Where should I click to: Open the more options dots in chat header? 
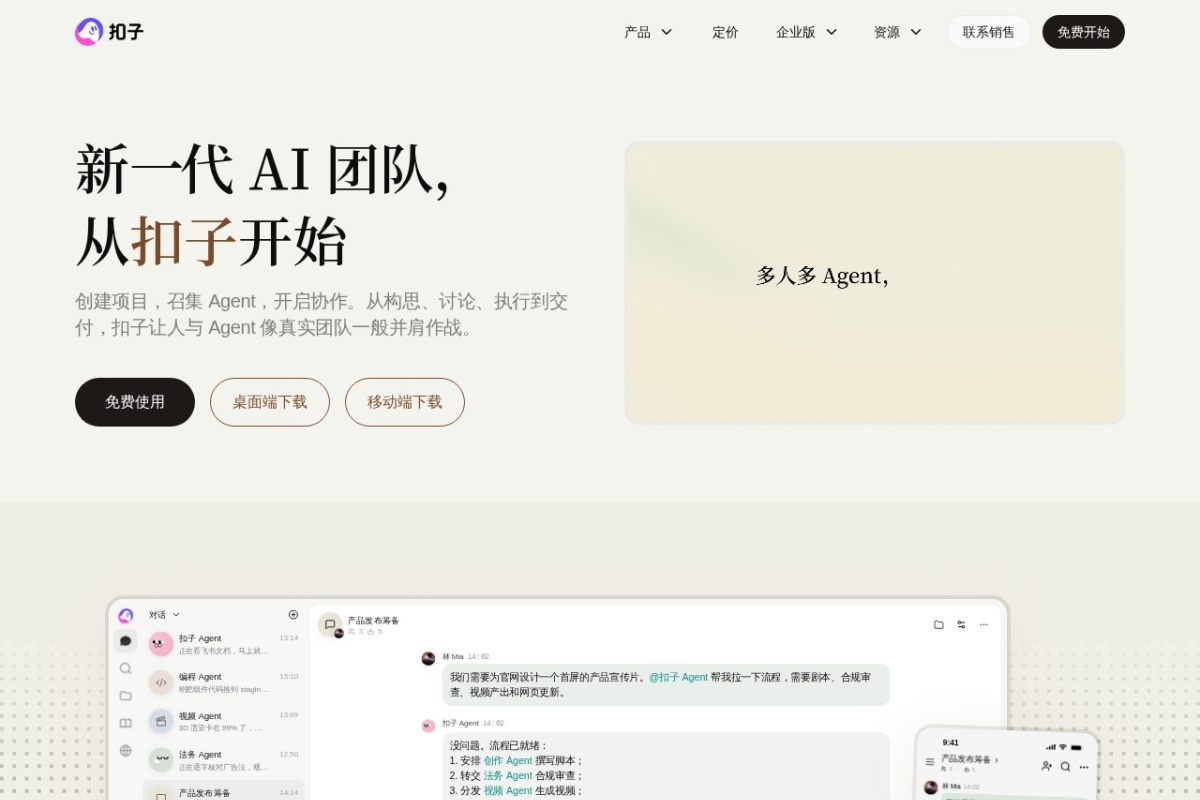pyautogui.click(x=983, y=624)
